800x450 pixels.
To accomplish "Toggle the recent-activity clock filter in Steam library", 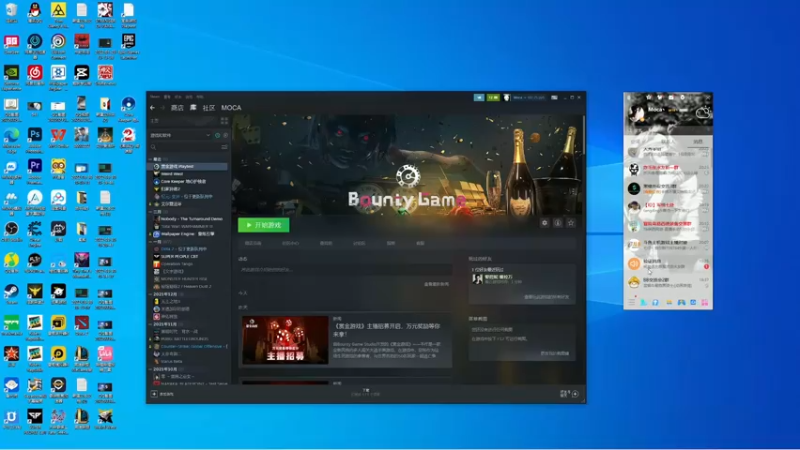I will click(x=217, y=135).
